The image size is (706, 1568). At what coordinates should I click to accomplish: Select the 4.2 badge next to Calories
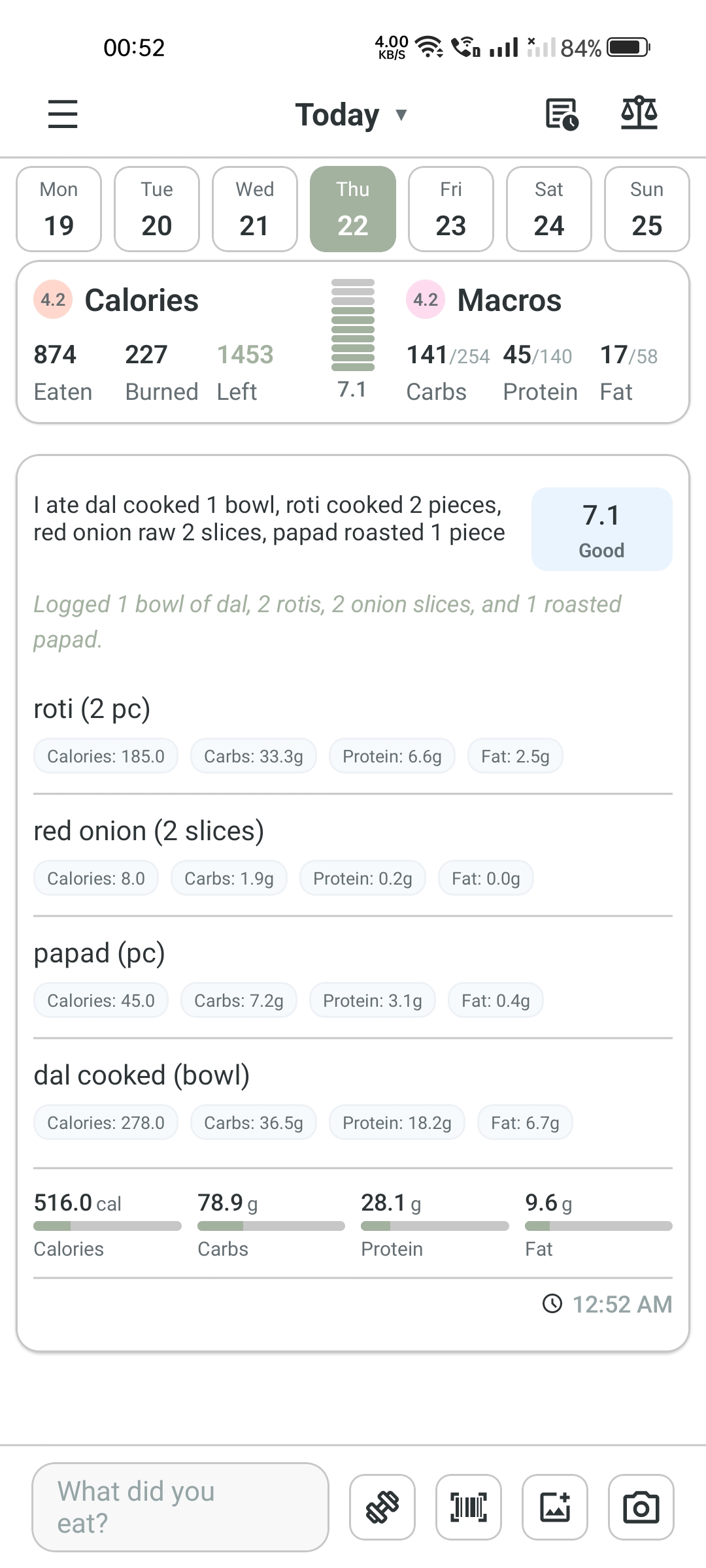click(x=53, y=300)
